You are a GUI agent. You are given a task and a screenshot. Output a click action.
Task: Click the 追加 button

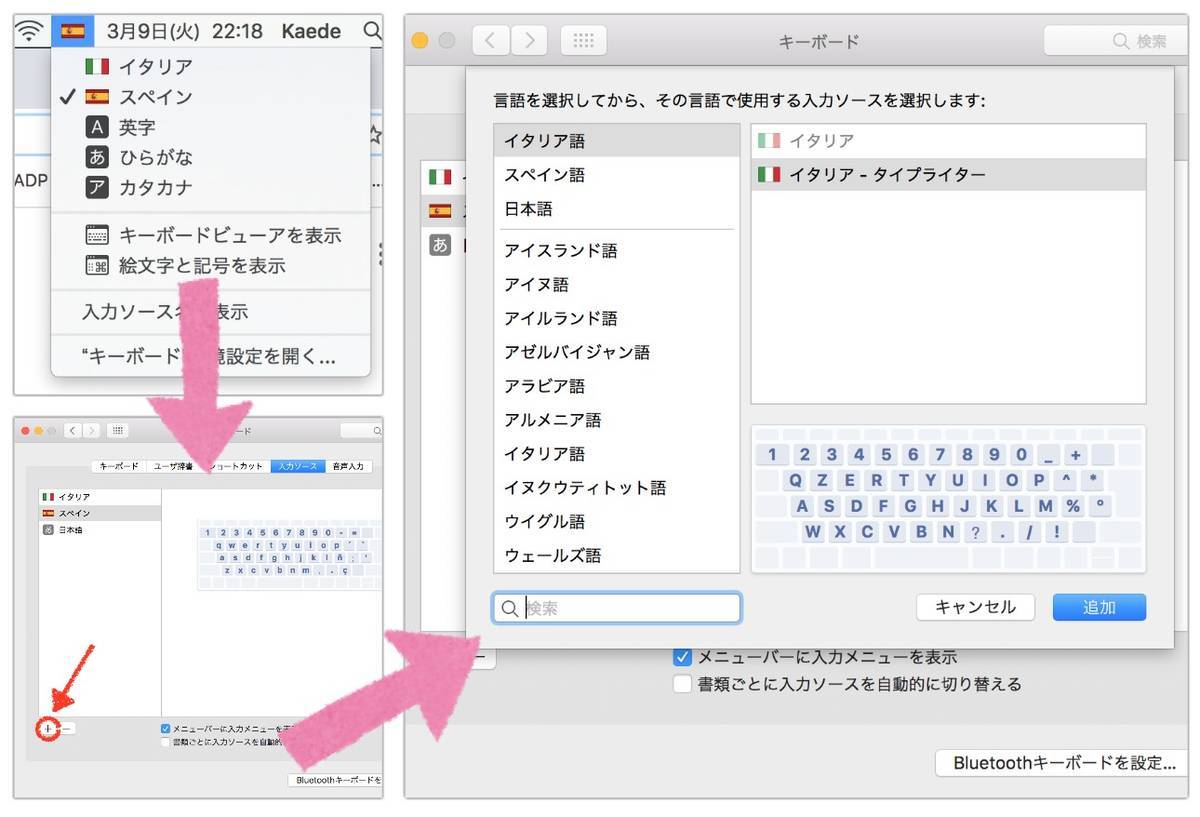tap(1098, 606)
